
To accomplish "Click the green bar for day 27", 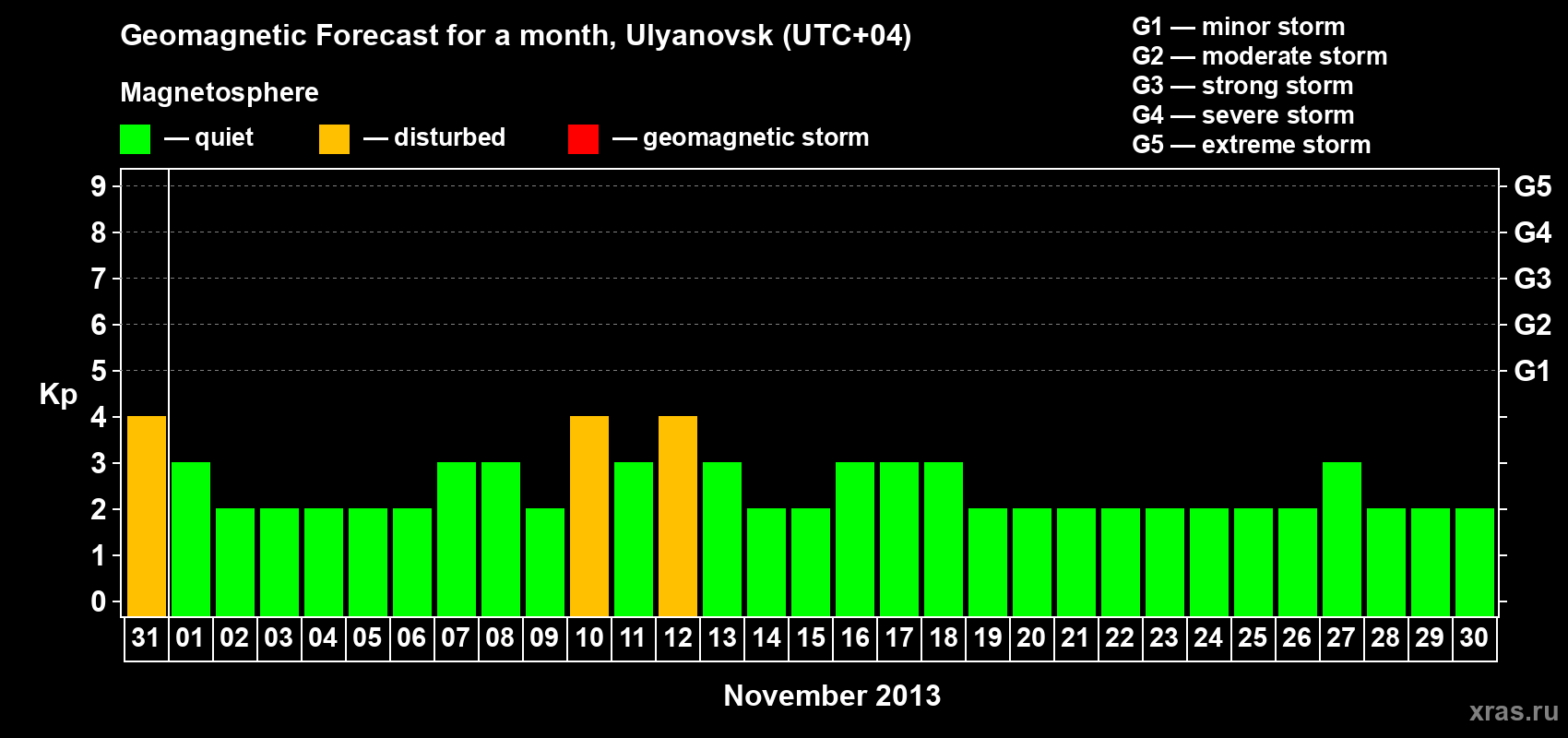I will (x=1342, y=540).
